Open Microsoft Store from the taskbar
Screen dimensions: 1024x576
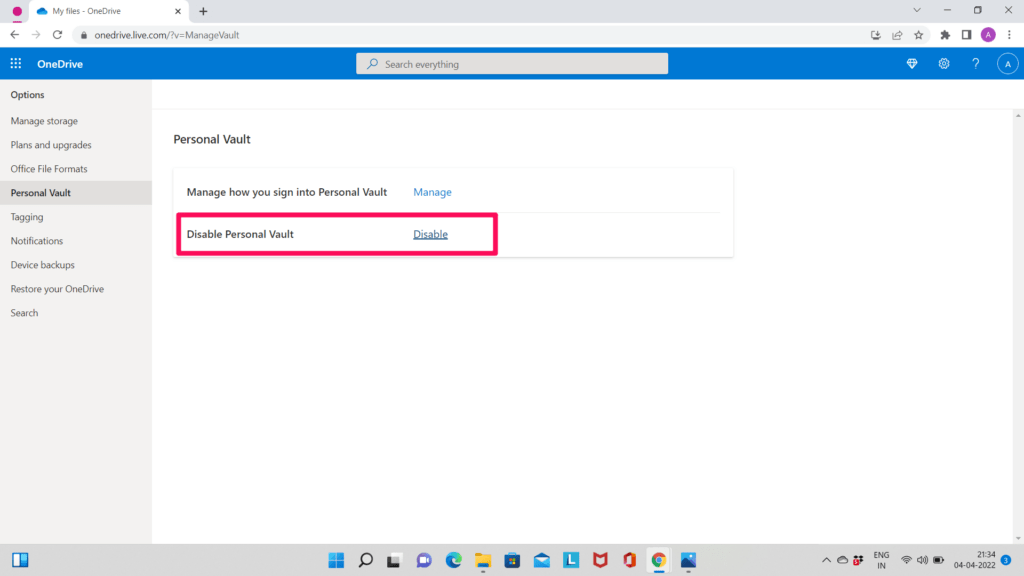(511, 560)
